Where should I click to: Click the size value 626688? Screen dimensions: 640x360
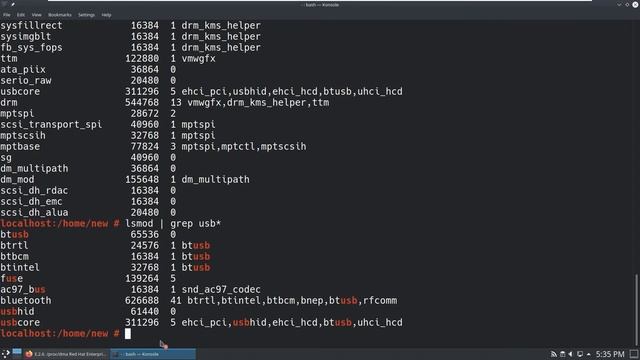142,300
